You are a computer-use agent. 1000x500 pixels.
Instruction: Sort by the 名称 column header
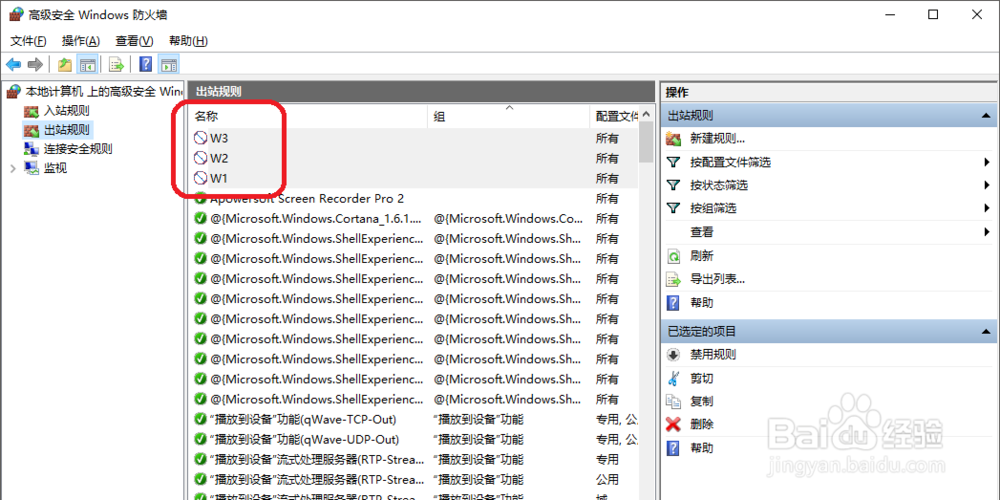309,117
